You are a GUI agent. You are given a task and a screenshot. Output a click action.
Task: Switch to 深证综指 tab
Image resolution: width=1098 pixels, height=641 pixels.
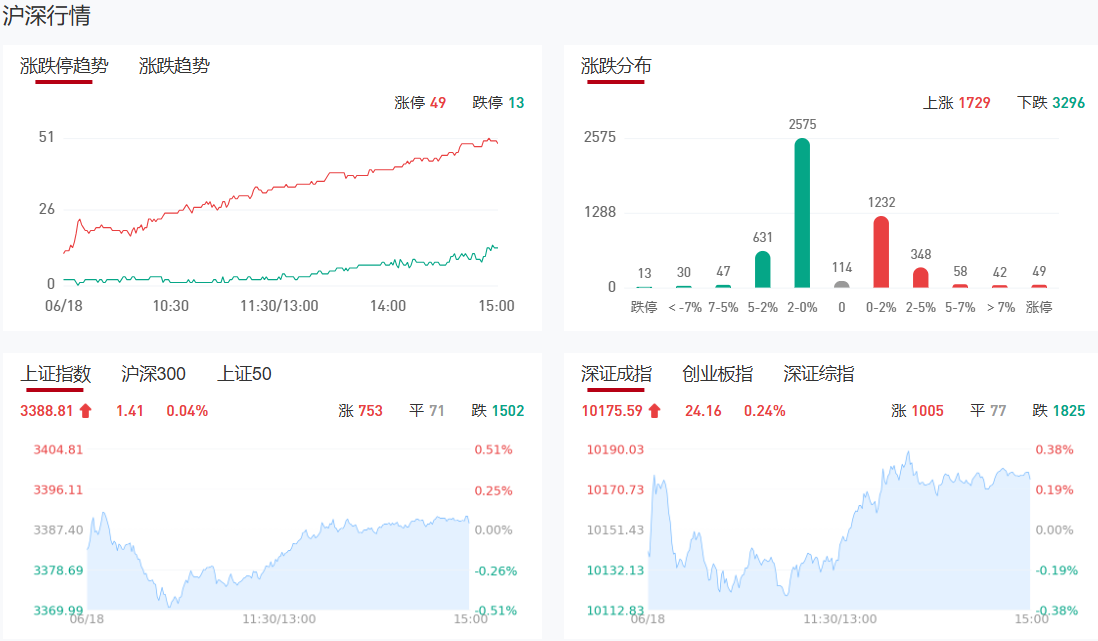(x=819, y=374)
